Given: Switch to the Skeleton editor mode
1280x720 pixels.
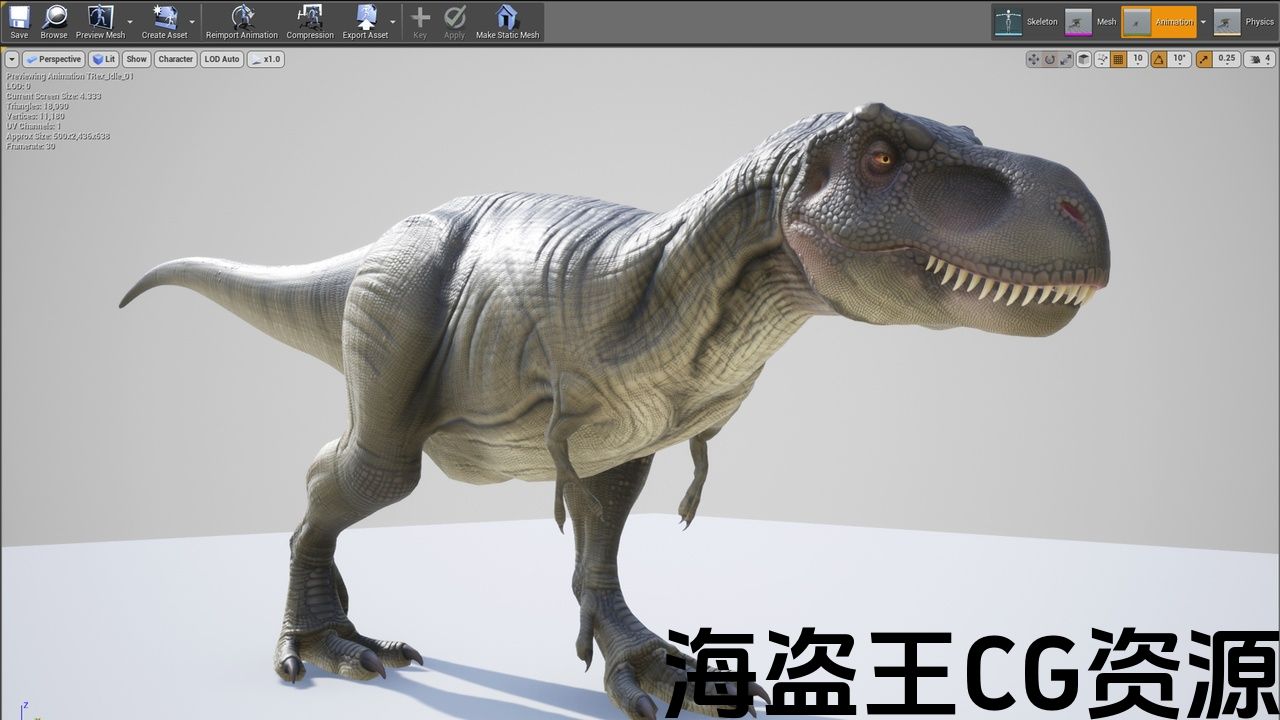Looking at the screenshot, I should tap(1024, 21).
